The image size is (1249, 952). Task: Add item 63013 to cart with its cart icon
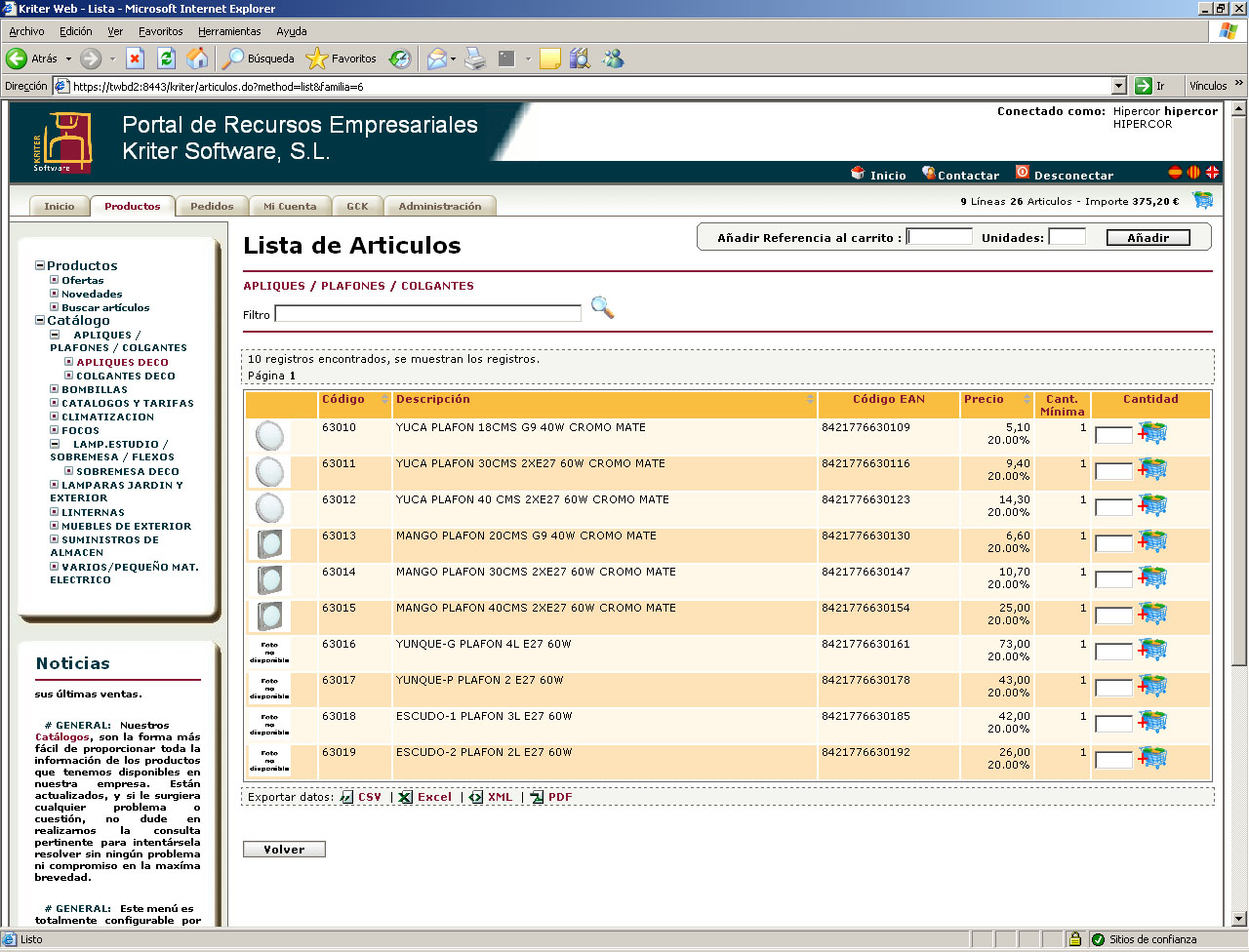tap(1153, 541)
